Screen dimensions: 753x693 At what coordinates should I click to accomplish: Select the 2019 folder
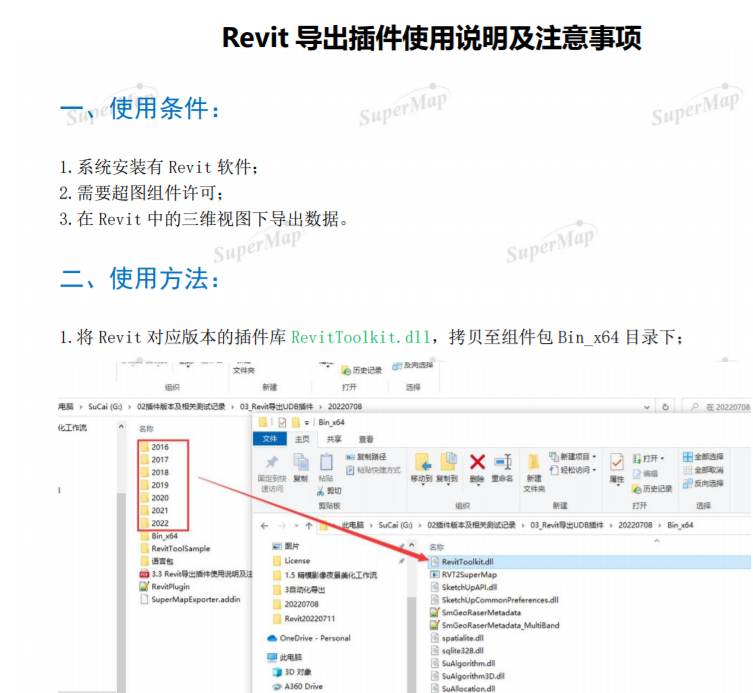click(x=155, y=485)
